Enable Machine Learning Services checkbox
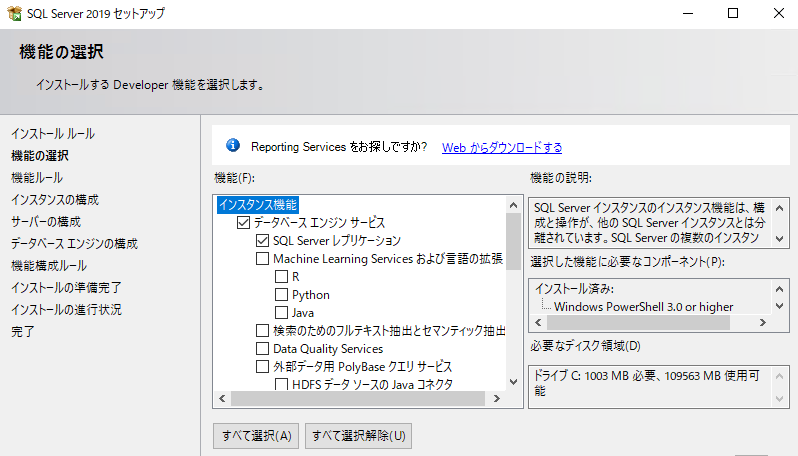798x456 pixels. coord(262,259)
